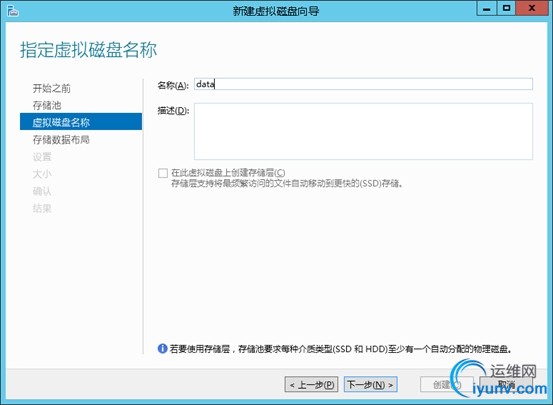
Task: Click the 名称(A) label
Action: click(173, 85)
